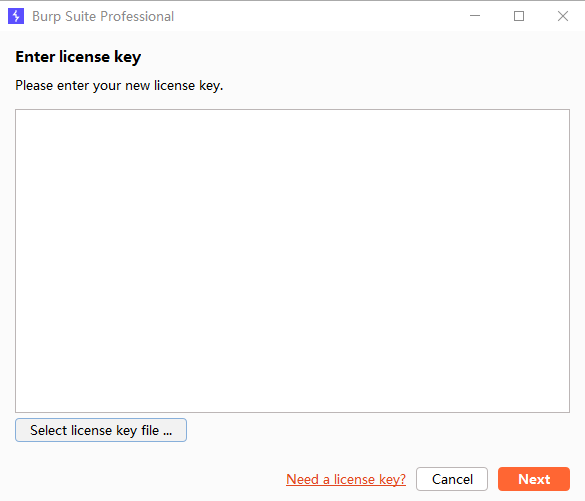Screen dimensions: 585x501
Task: Proceed with the orange Next button
Action: pos(534,479)
